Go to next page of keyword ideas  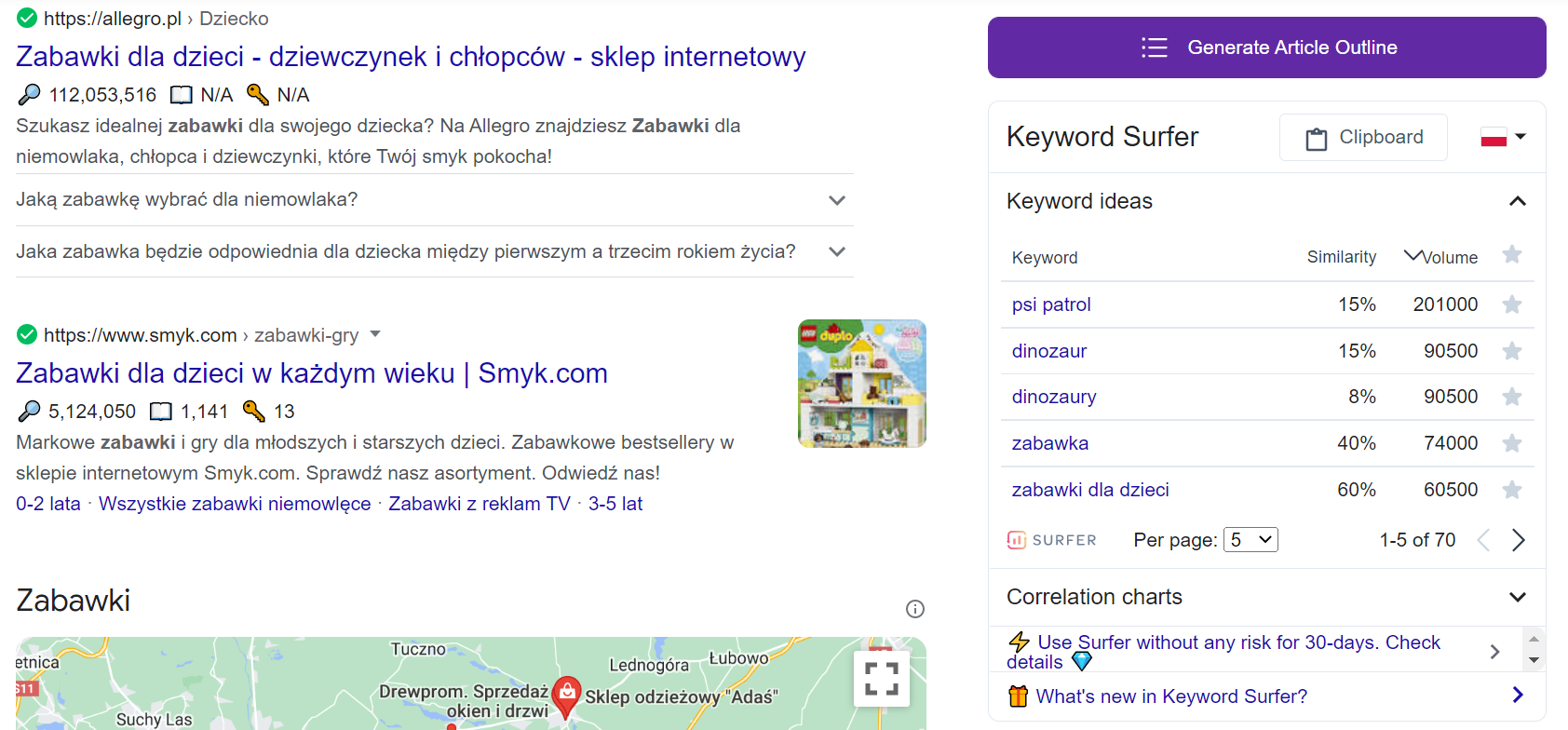coord(1519,540)
